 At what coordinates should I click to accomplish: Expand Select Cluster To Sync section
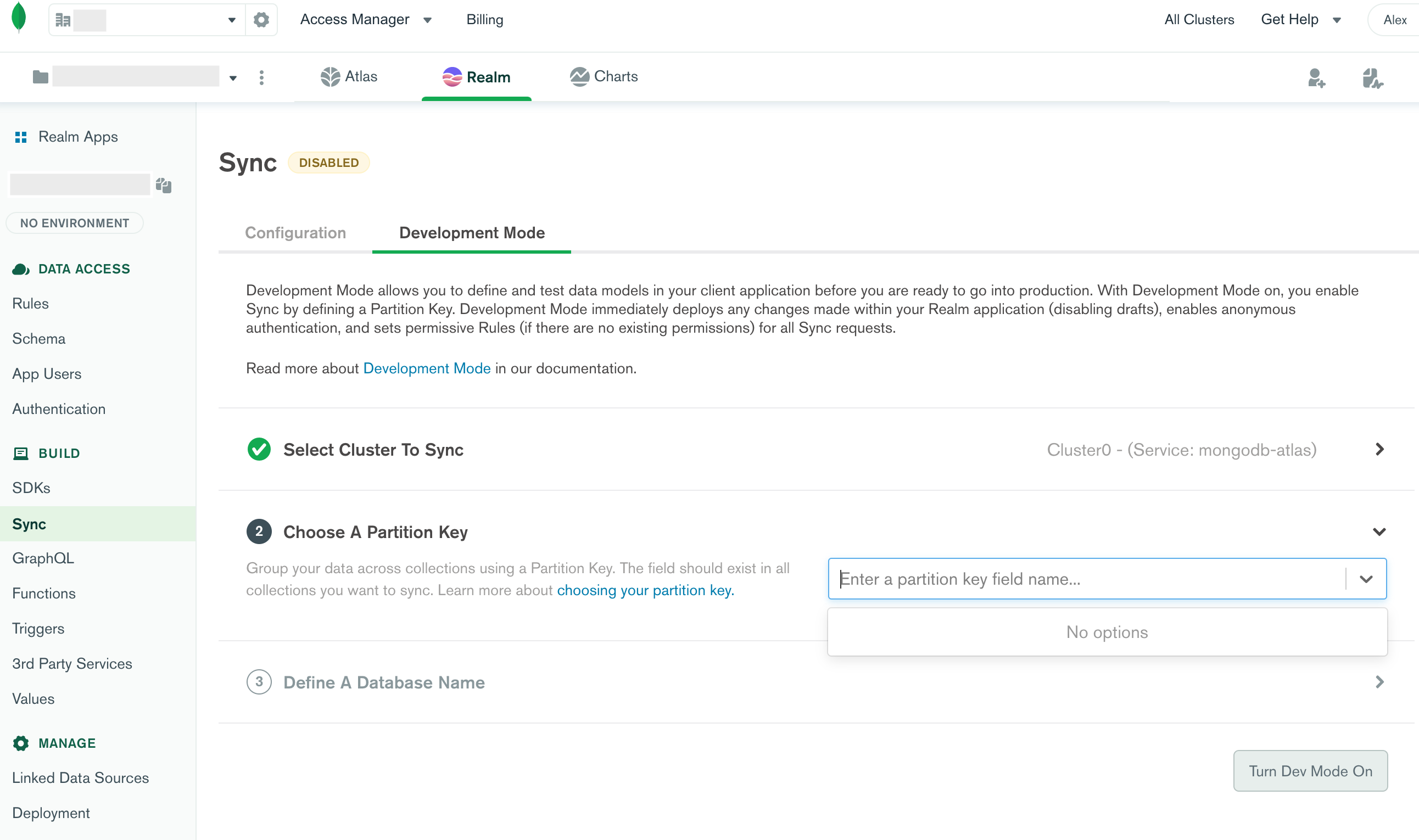[x=1379, y=450]
